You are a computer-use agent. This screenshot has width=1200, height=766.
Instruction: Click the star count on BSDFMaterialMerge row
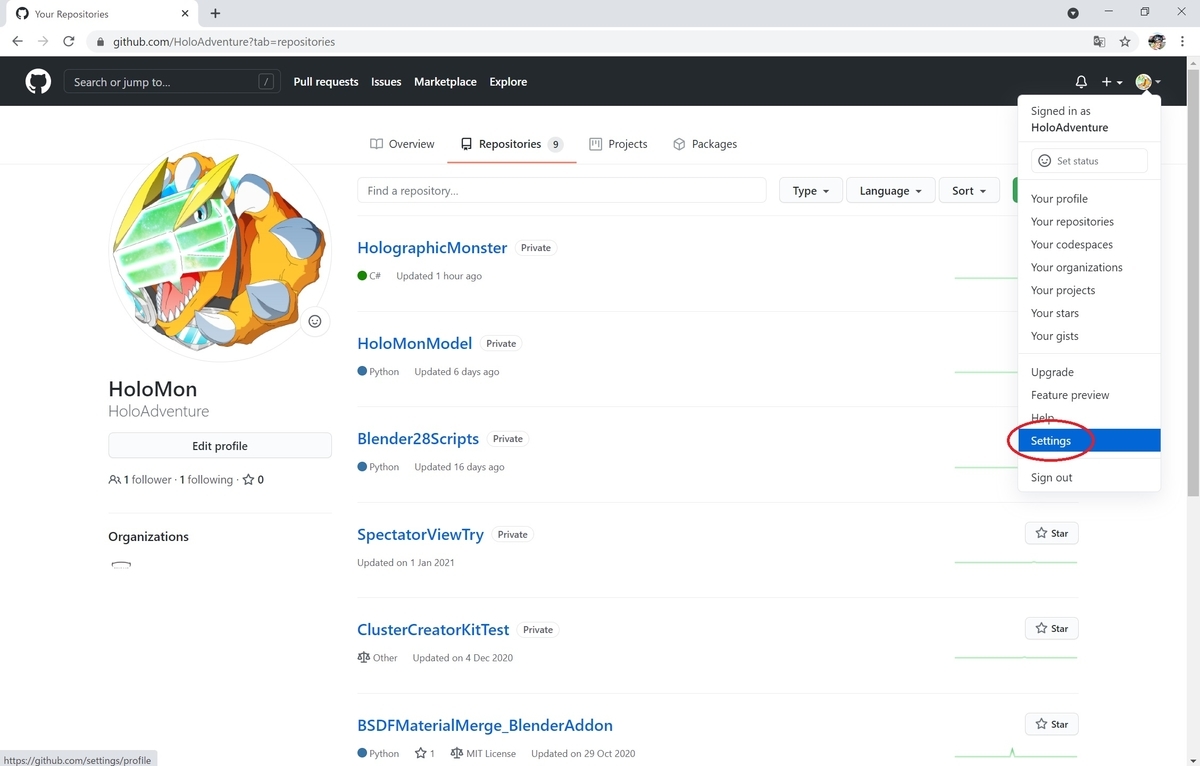pos(425,753)
